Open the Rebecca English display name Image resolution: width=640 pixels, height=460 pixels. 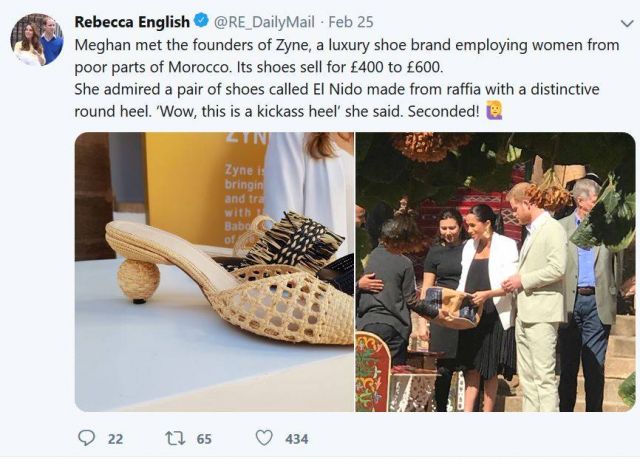[x=131, y=21]
